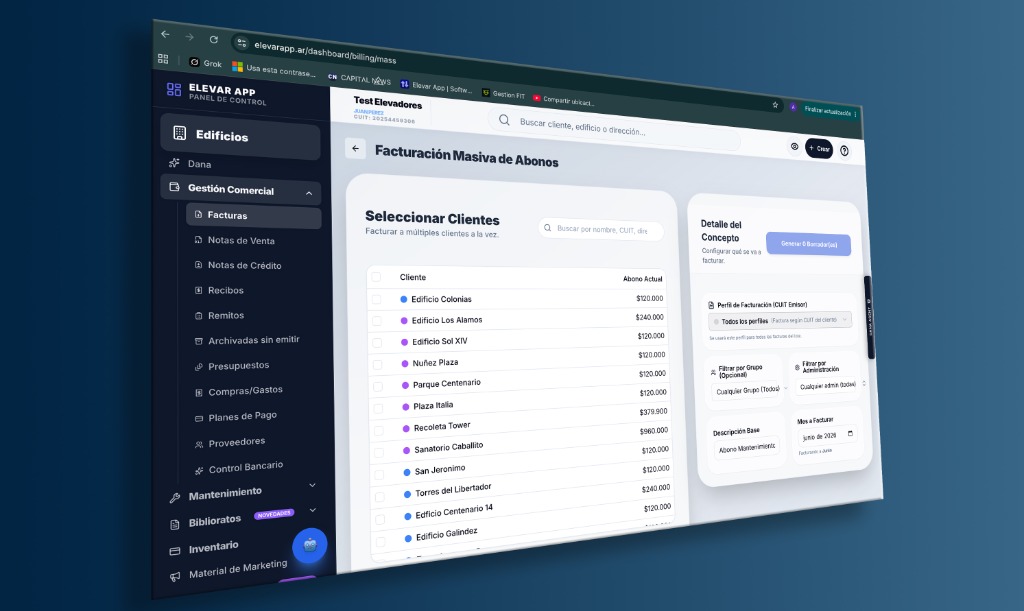Open the floating blue chat assistant bubble
The height and width of the screenshot is (611, 1024).
click(310, 545)
